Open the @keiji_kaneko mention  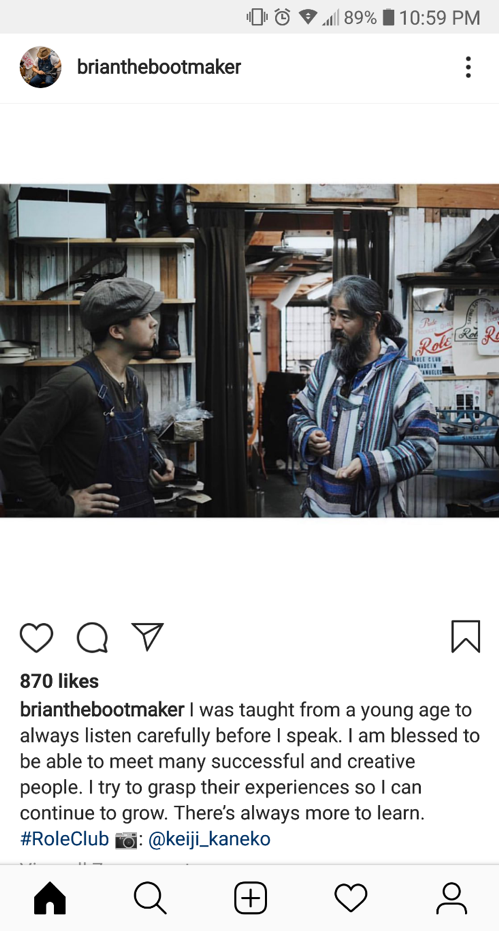coord(209,839)
